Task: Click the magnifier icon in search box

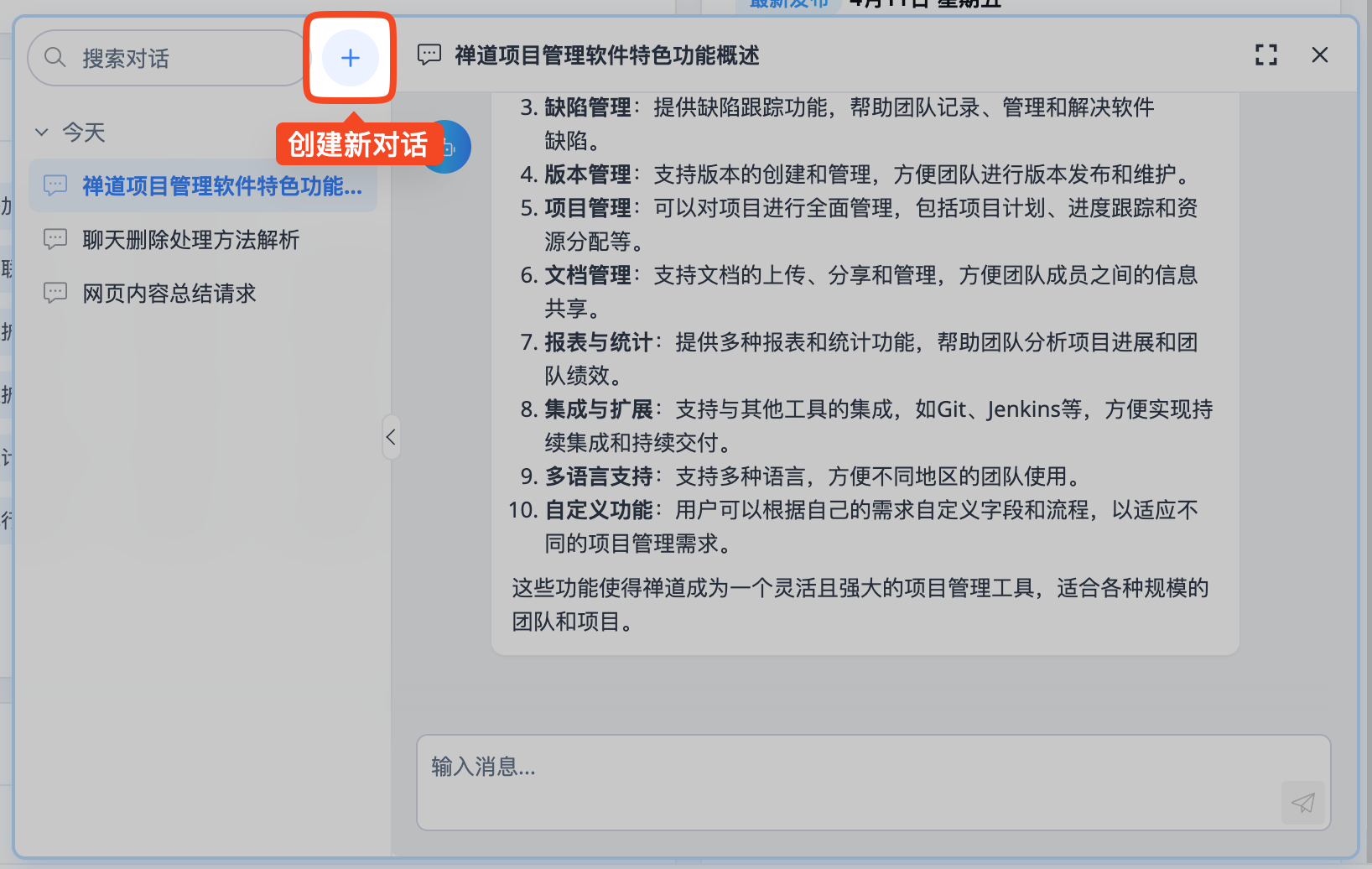Action: 55,58
